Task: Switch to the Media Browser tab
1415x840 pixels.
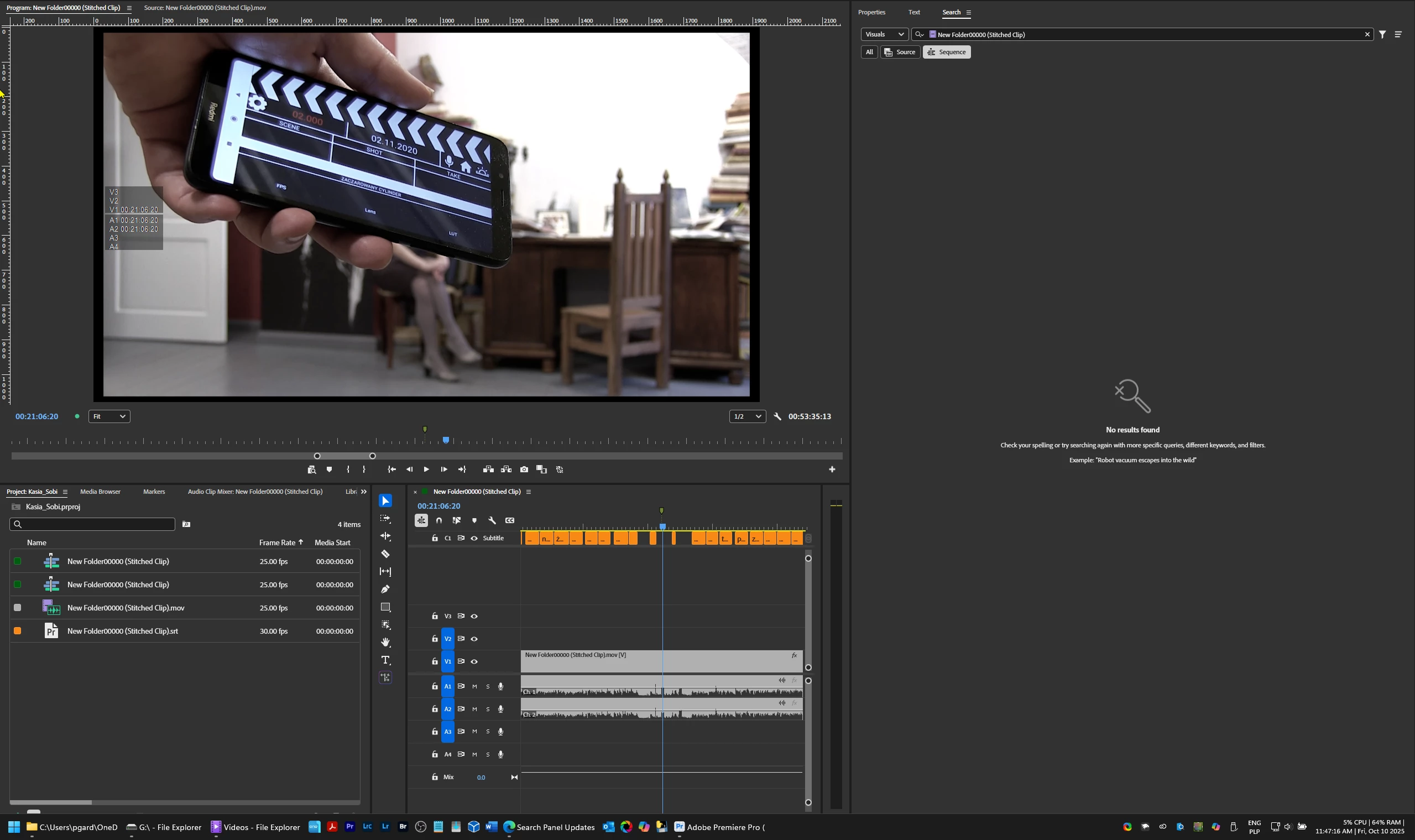Action: coord(100,492)
